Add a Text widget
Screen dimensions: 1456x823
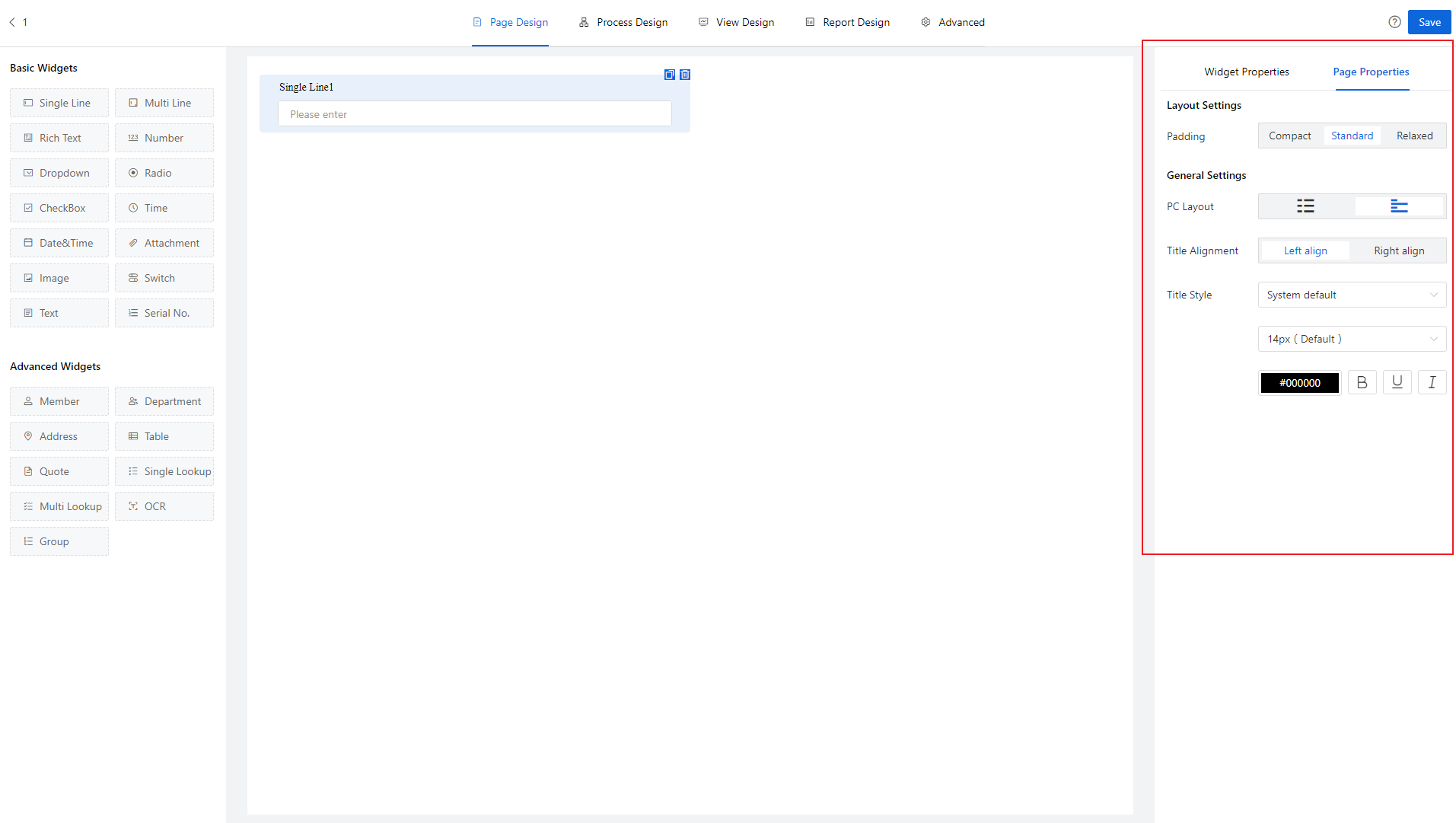click(59, 313)
